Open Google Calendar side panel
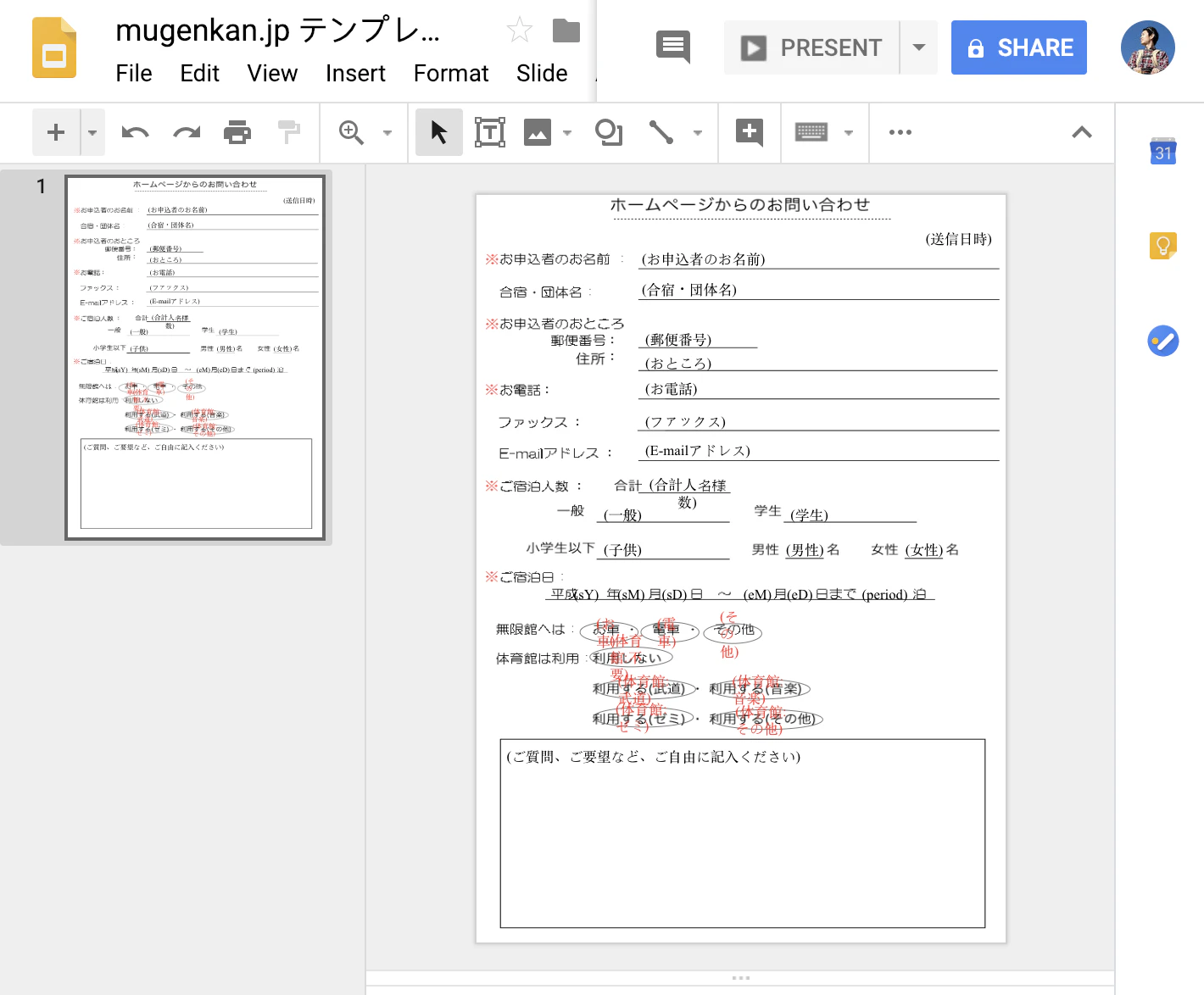Viewport: 1204px width, 995px height. (x=1163, y=151)
